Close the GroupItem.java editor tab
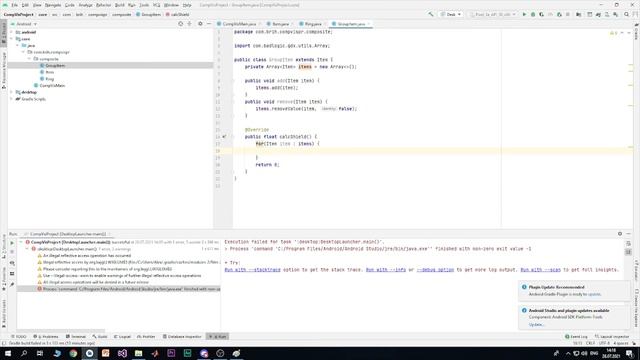The height and width of the screenshot is (360, 640). tap(369, 24)
